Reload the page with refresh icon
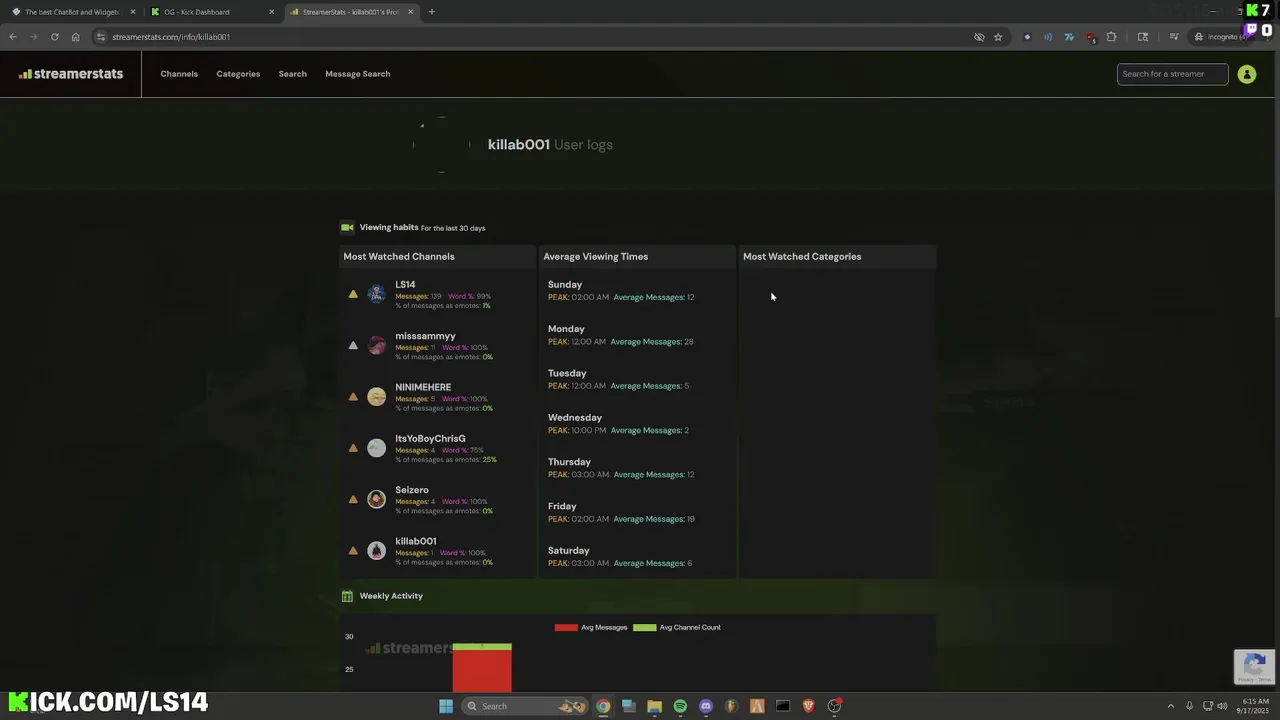This screenshot has width=1280, height=720. tap(54, 37)
